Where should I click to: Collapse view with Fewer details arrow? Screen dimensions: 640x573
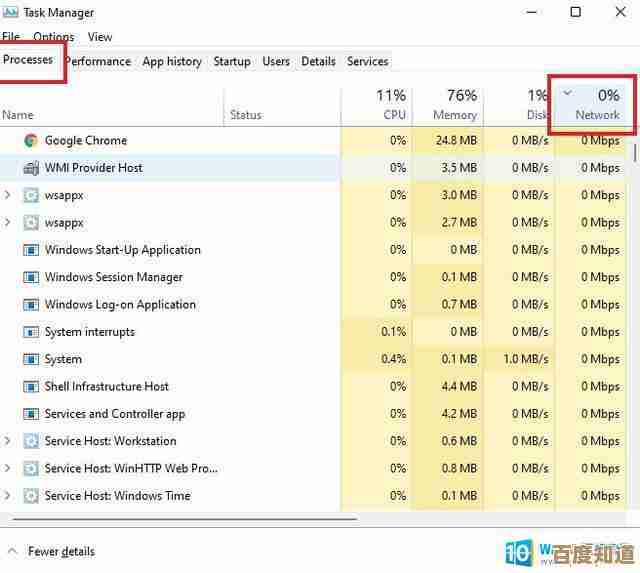(x=13, y=551)
